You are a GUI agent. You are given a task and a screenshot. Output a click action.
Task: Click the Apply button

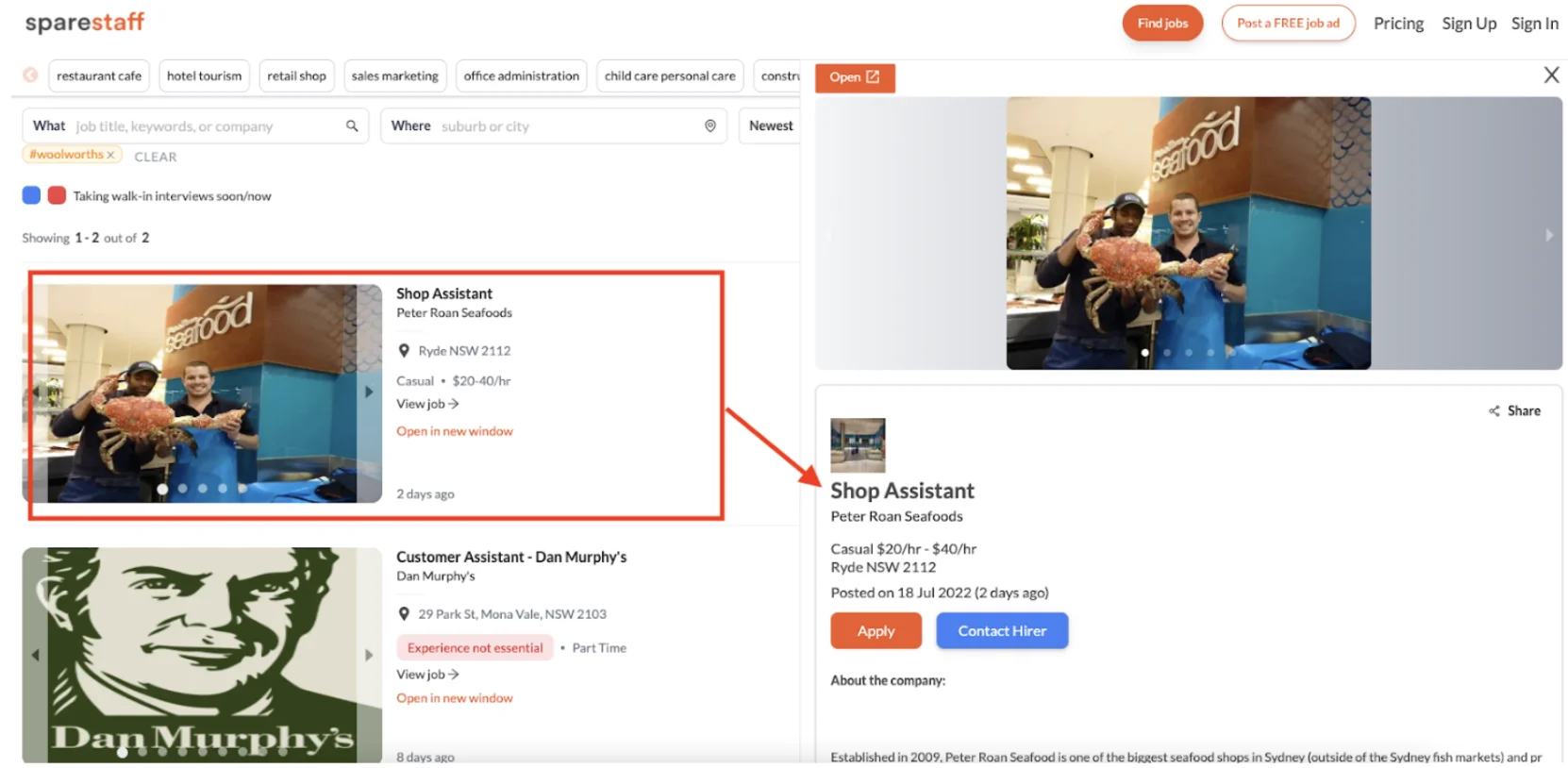click(876, 631)
